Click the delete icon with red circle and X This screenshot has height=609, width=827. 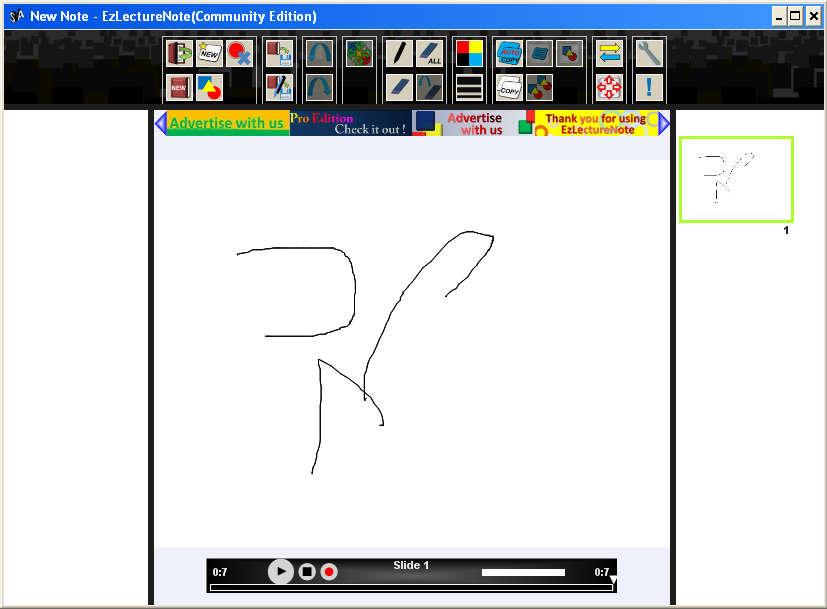click(x=240, y=53)
